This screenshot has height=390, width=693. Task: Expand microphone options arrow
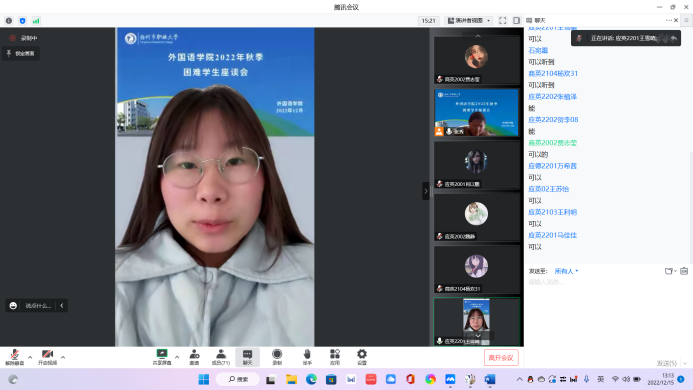30,357
